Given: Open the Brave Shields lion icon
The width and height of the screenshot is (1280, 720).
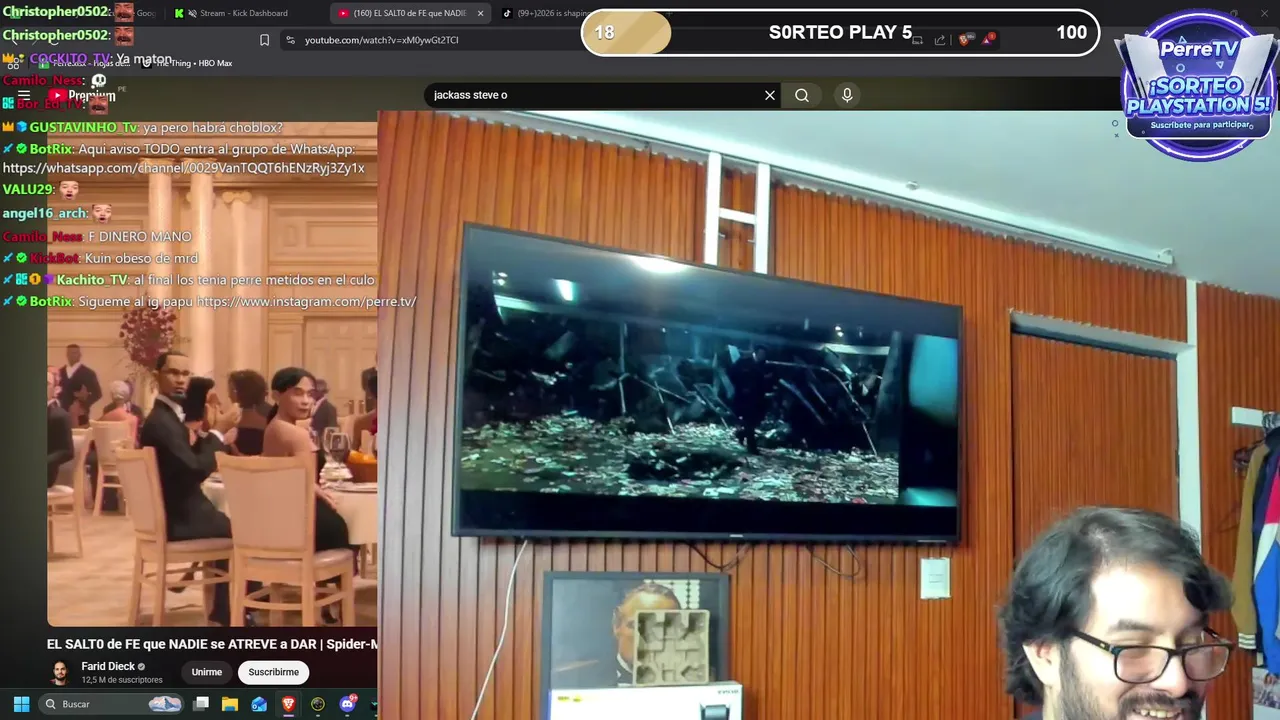Looking at the screenshot, I should (x=964, y=40).
